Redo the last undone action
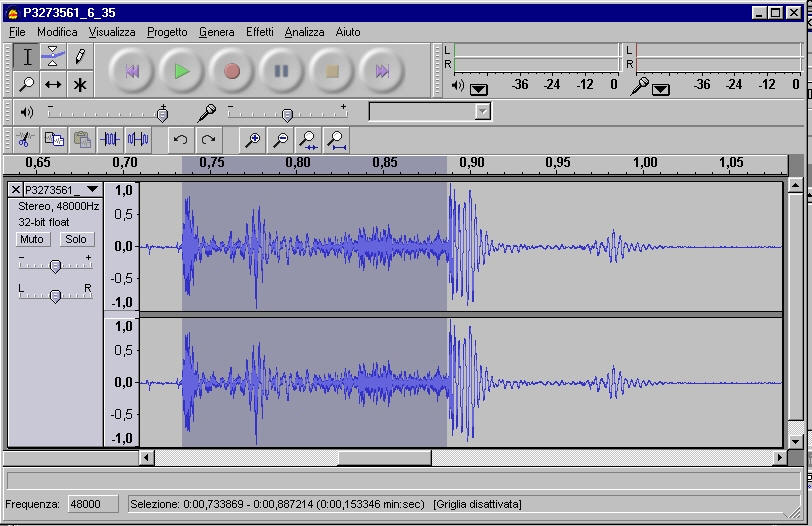812x526 pixels. (209, 139)
